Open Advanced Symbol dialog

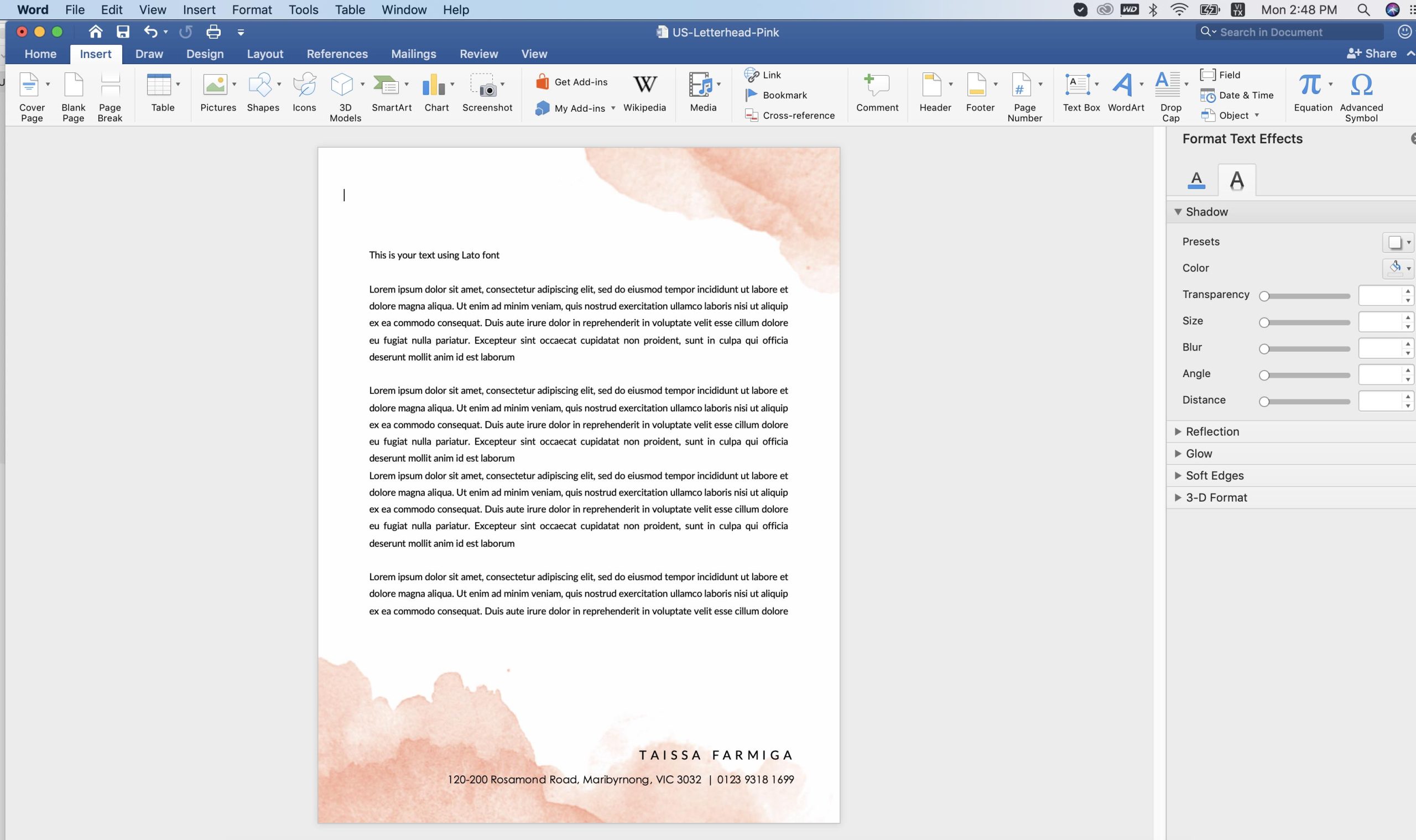tap(1361, 97)
